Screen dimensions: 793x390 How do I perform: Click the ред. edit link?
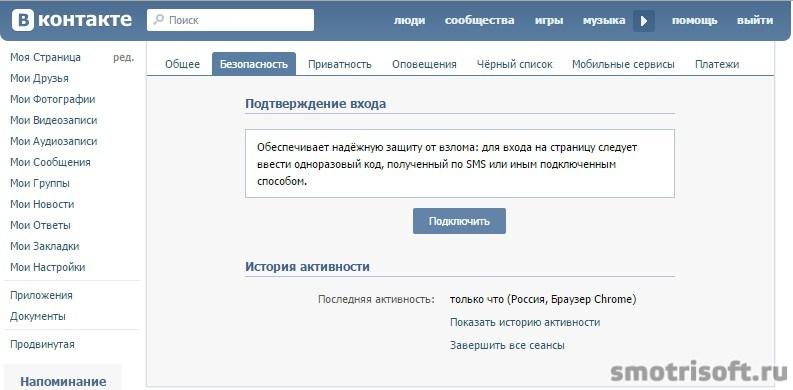click(x=124, y=57)
